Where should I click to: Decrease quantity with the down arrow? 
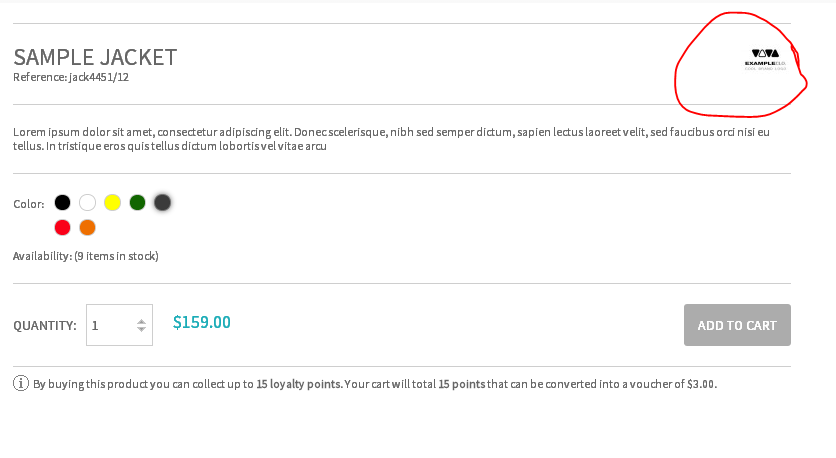coord(141,329)
